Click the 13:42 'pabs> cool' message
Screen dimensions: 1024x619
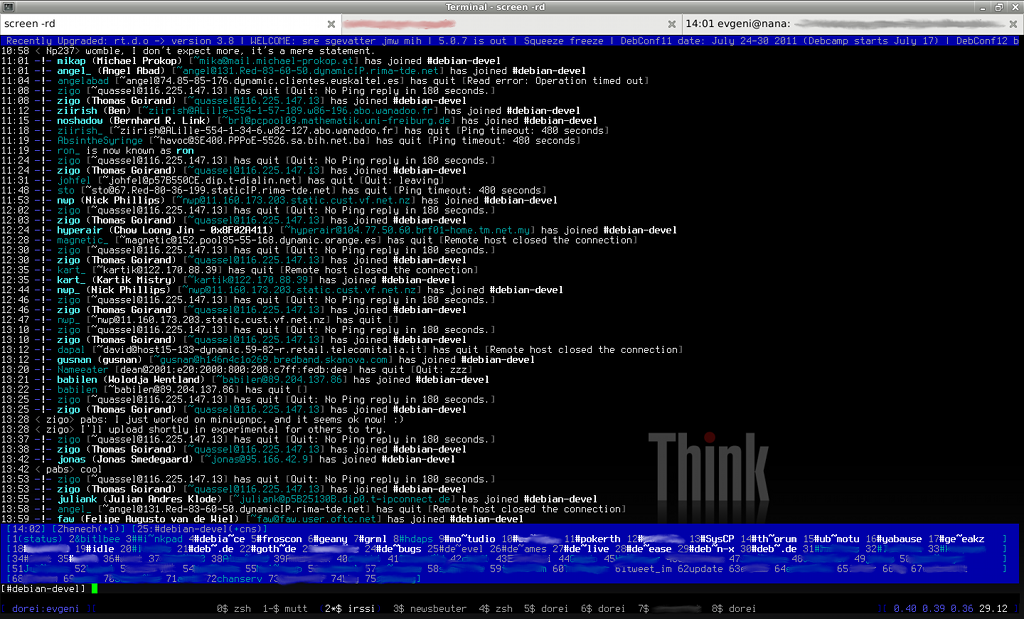(x=52, y=469)
